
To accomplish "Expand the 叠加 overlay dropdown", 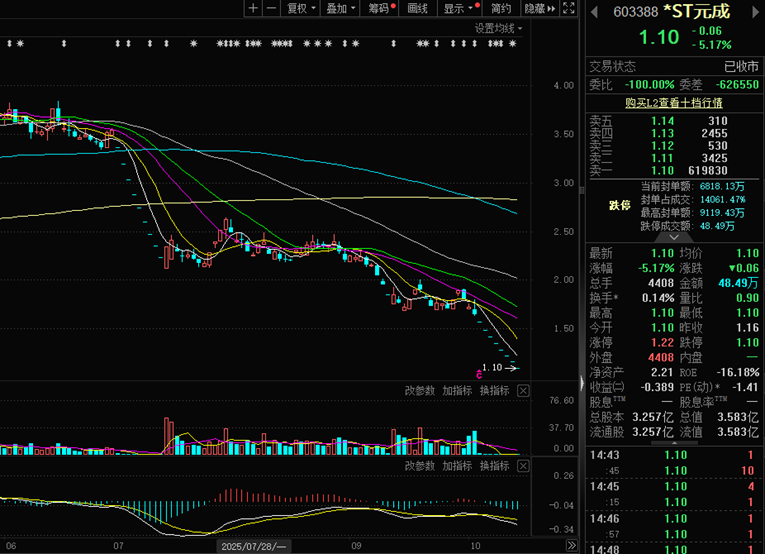I will pos(339,8).
